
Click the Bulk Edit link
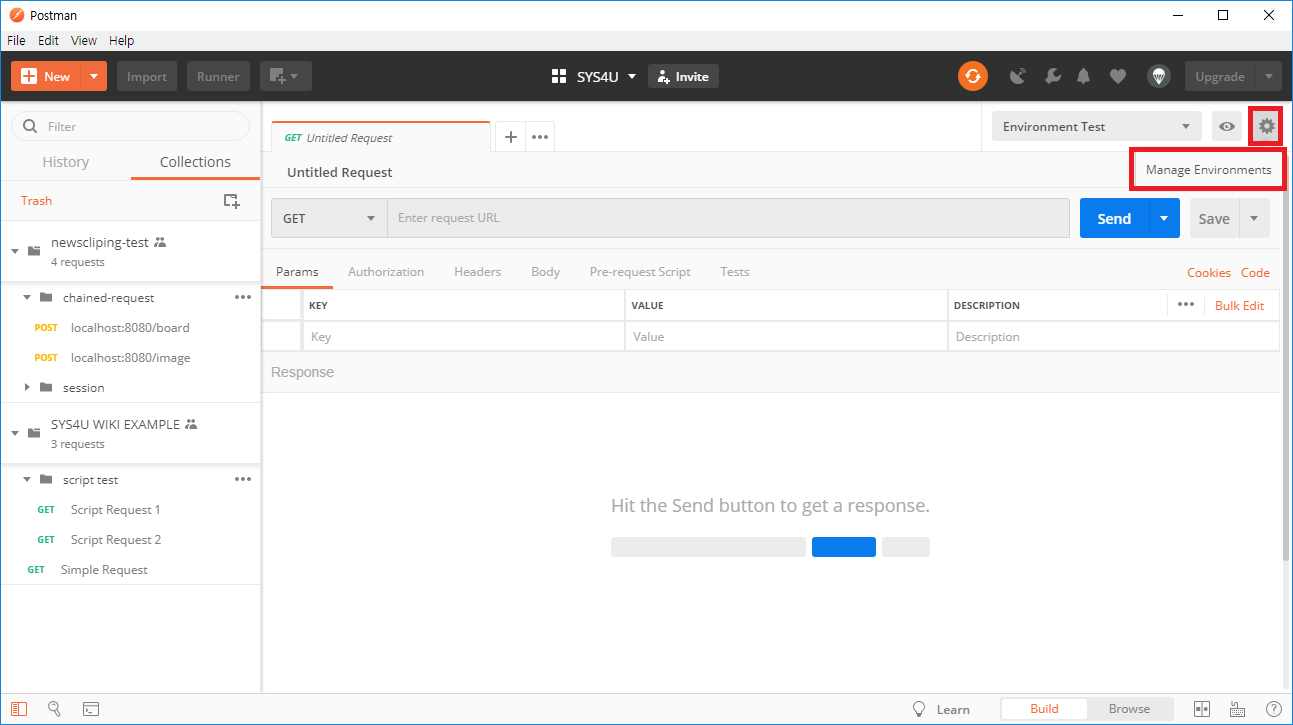pos(1239,305)
